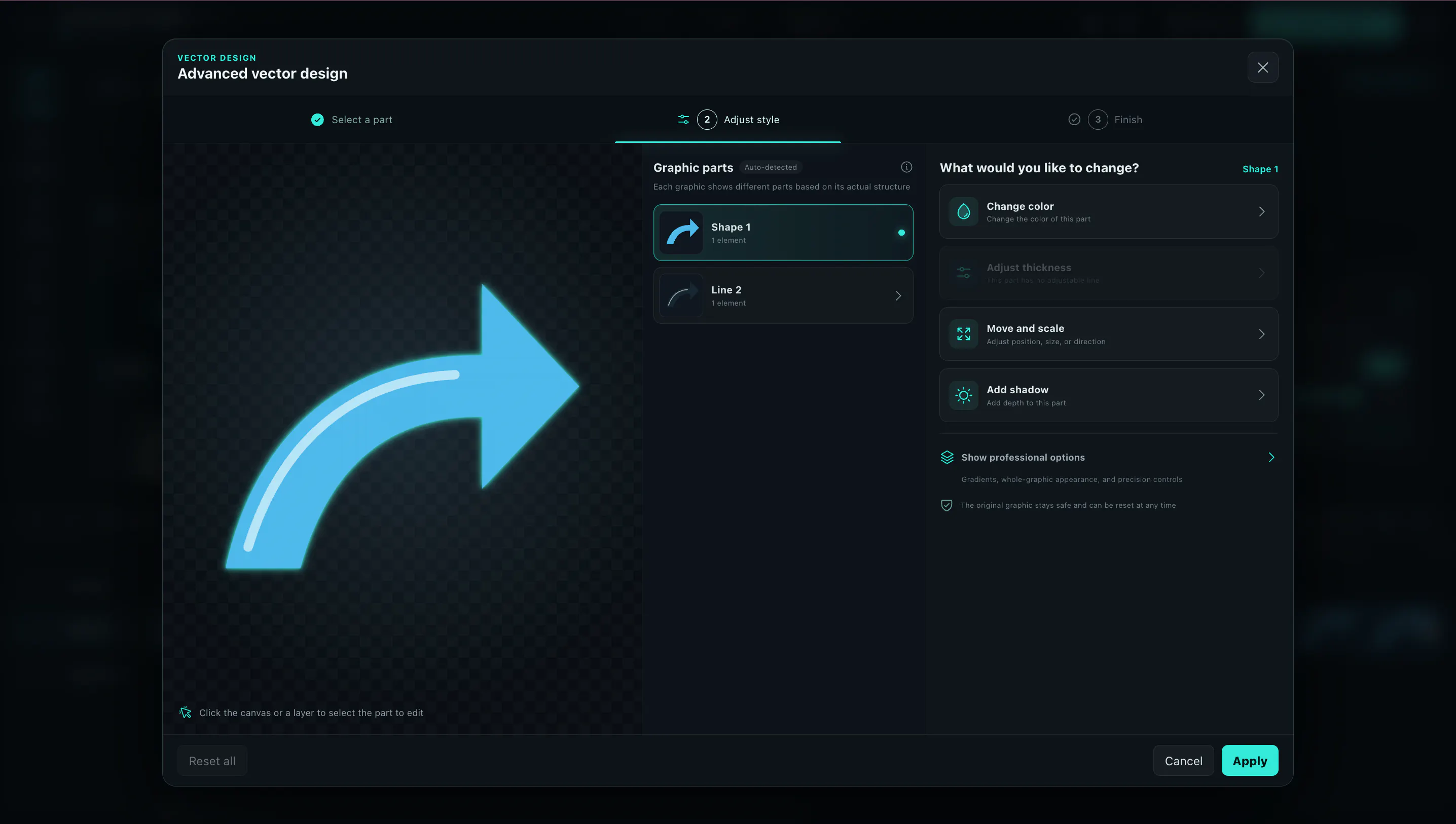Open Change color via its chevron
Image resolution: width=1456 pixels, height=824 pixels.
point(1262,212)
